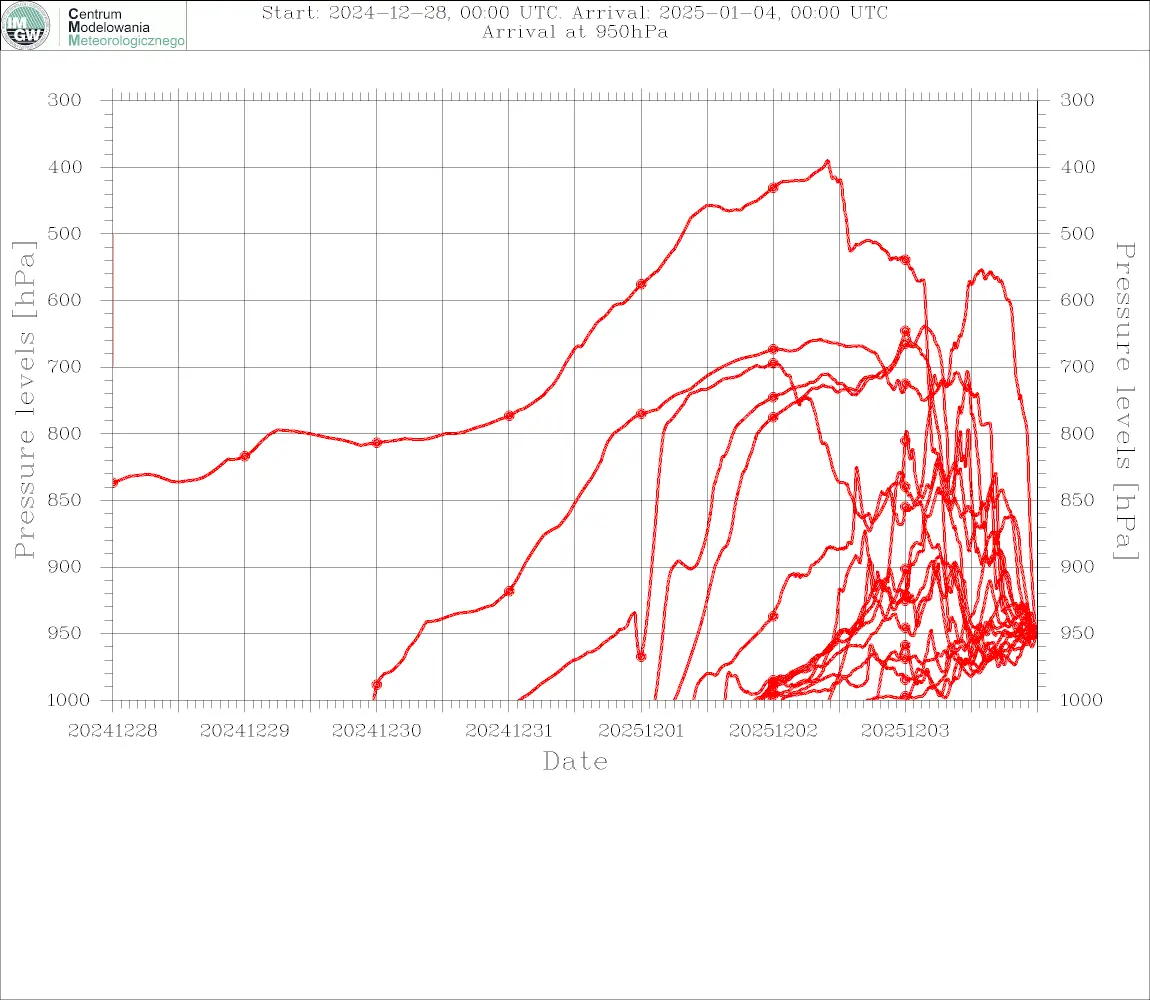The image size is (1150, 1000).
Task: Click the trajectory marker at 20251201 near 785 hPa
Action: click(641, 414)
